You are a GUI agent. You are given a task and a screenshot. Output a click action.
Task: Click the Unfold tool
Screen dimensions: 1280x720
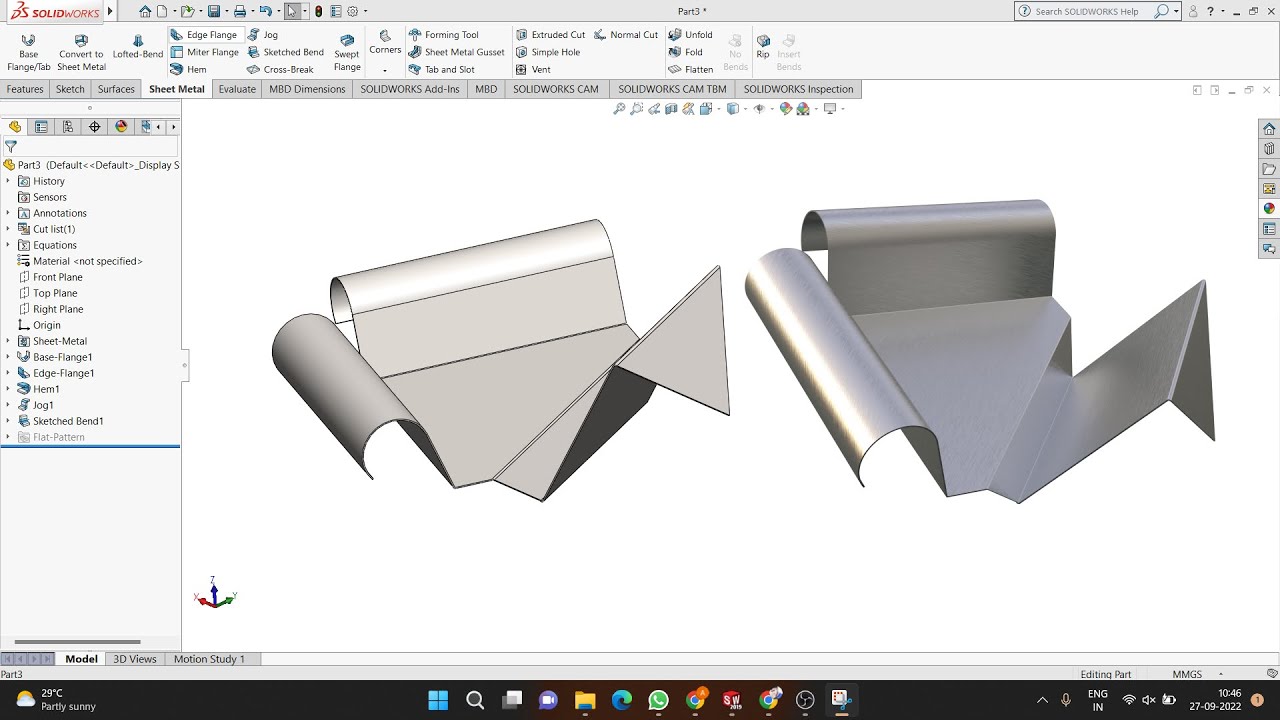[x=691, y=35]
